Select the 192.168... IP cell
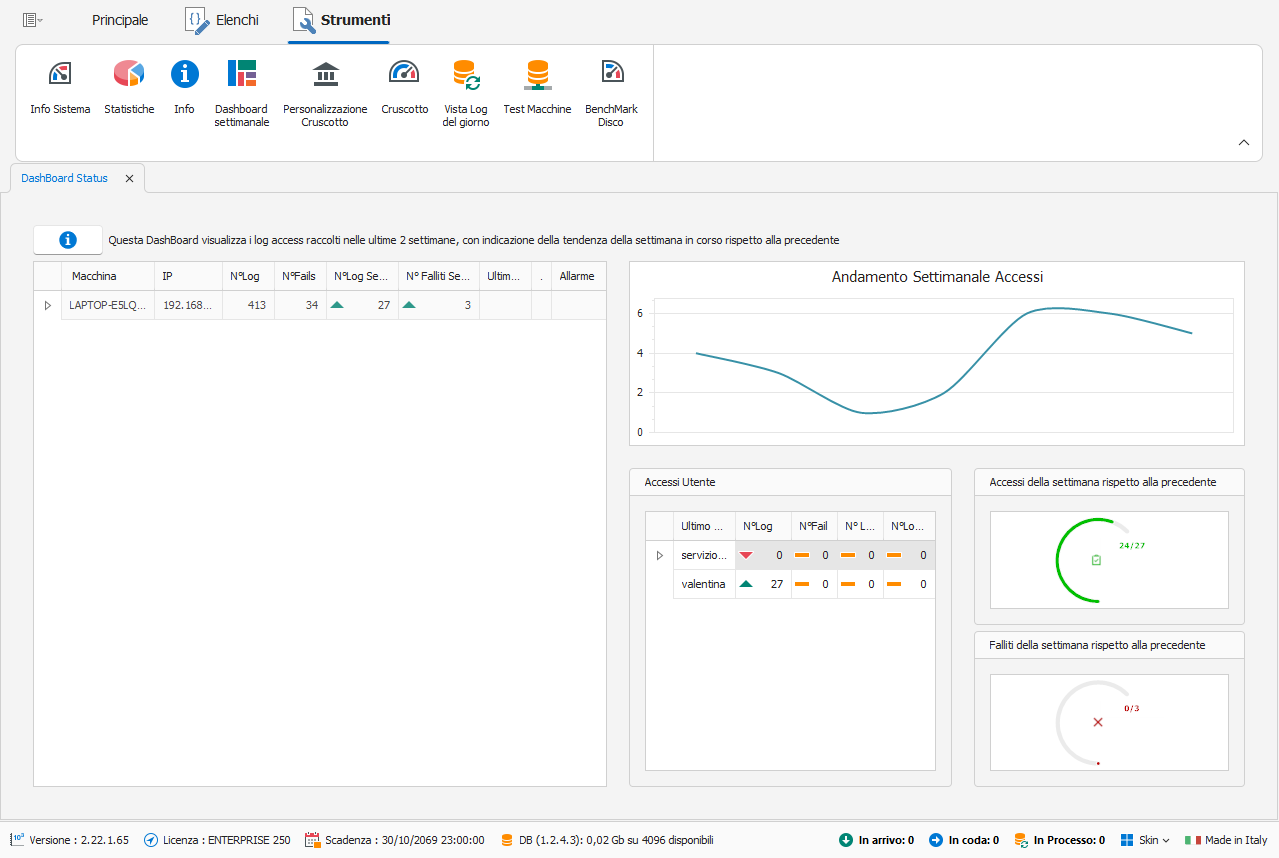Viewport: 1279px width, 858px height. click(188, 305)
